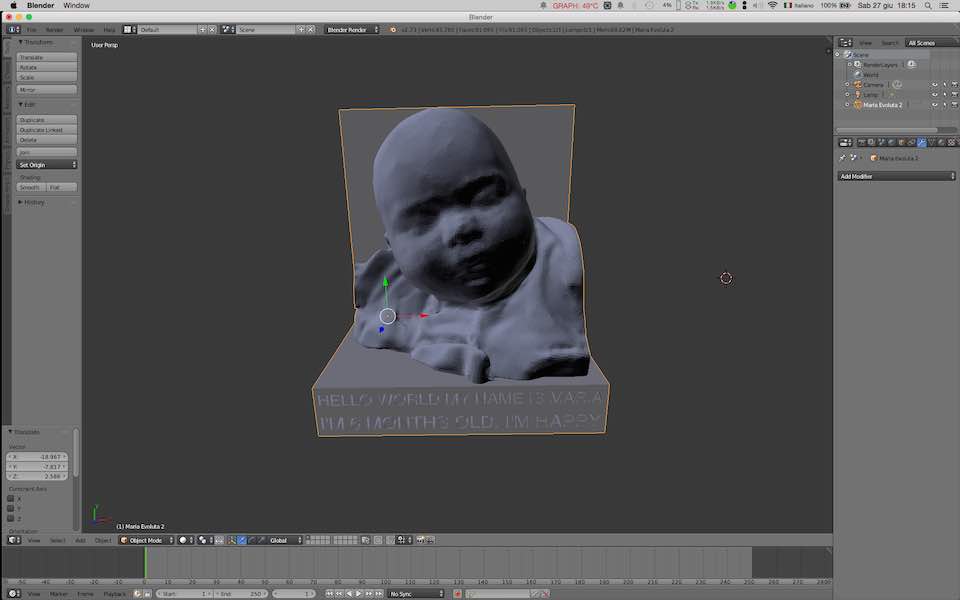Screen dimensions: 960x600
Task: Enable the Y constraint axis checkbox
Action: 10,508
